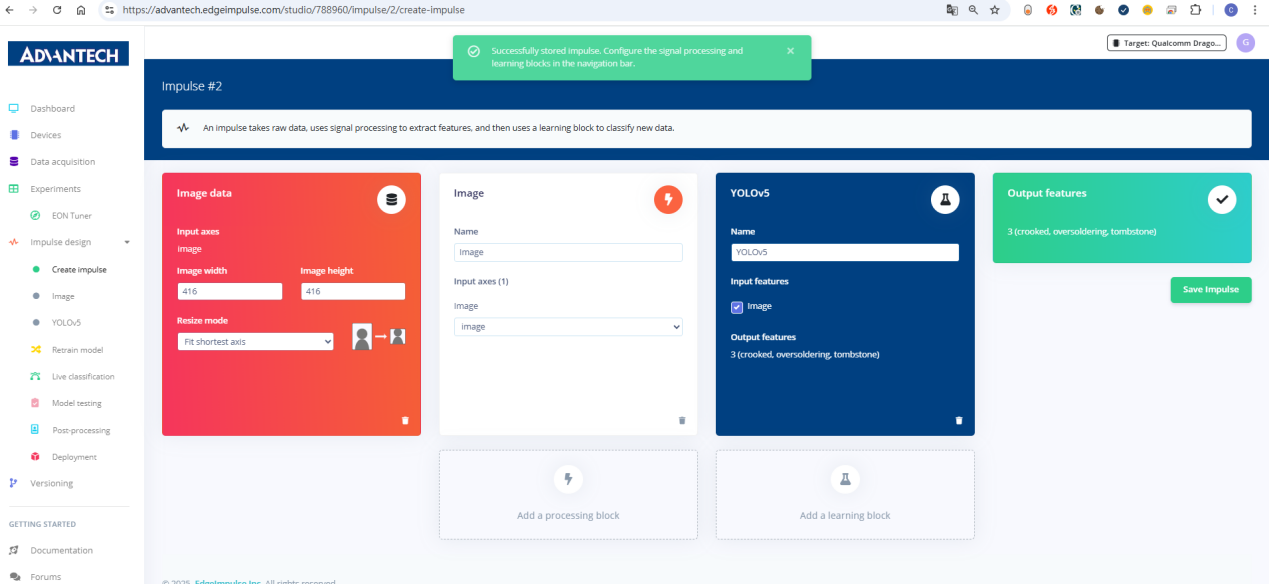Viewport: 1269px width, 584px height.
Task: Open Dashboard in sidebar
Action: tap(52, 108)
